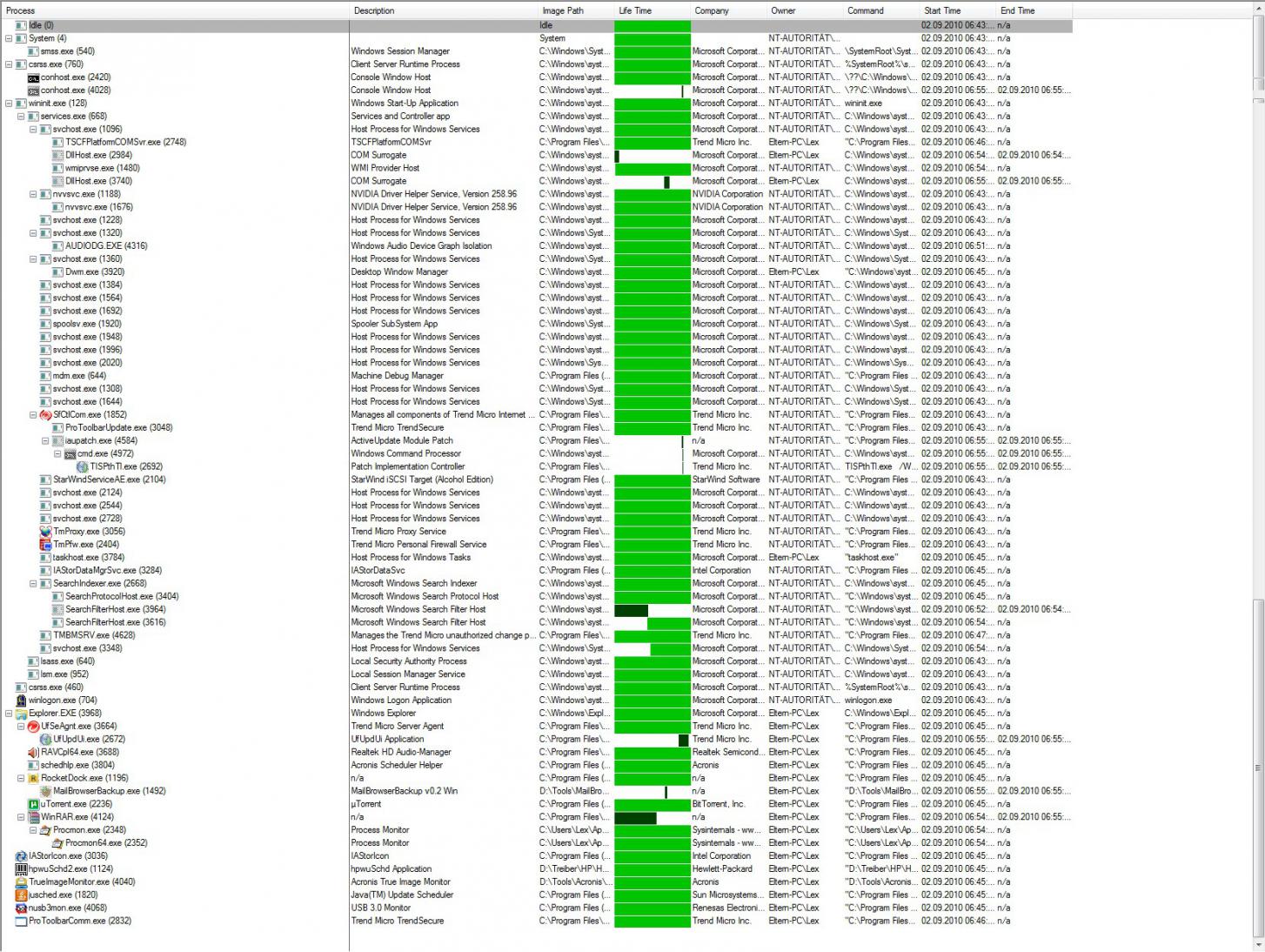Collapse svchost.exe (1096) children

[x=33, y=130]
